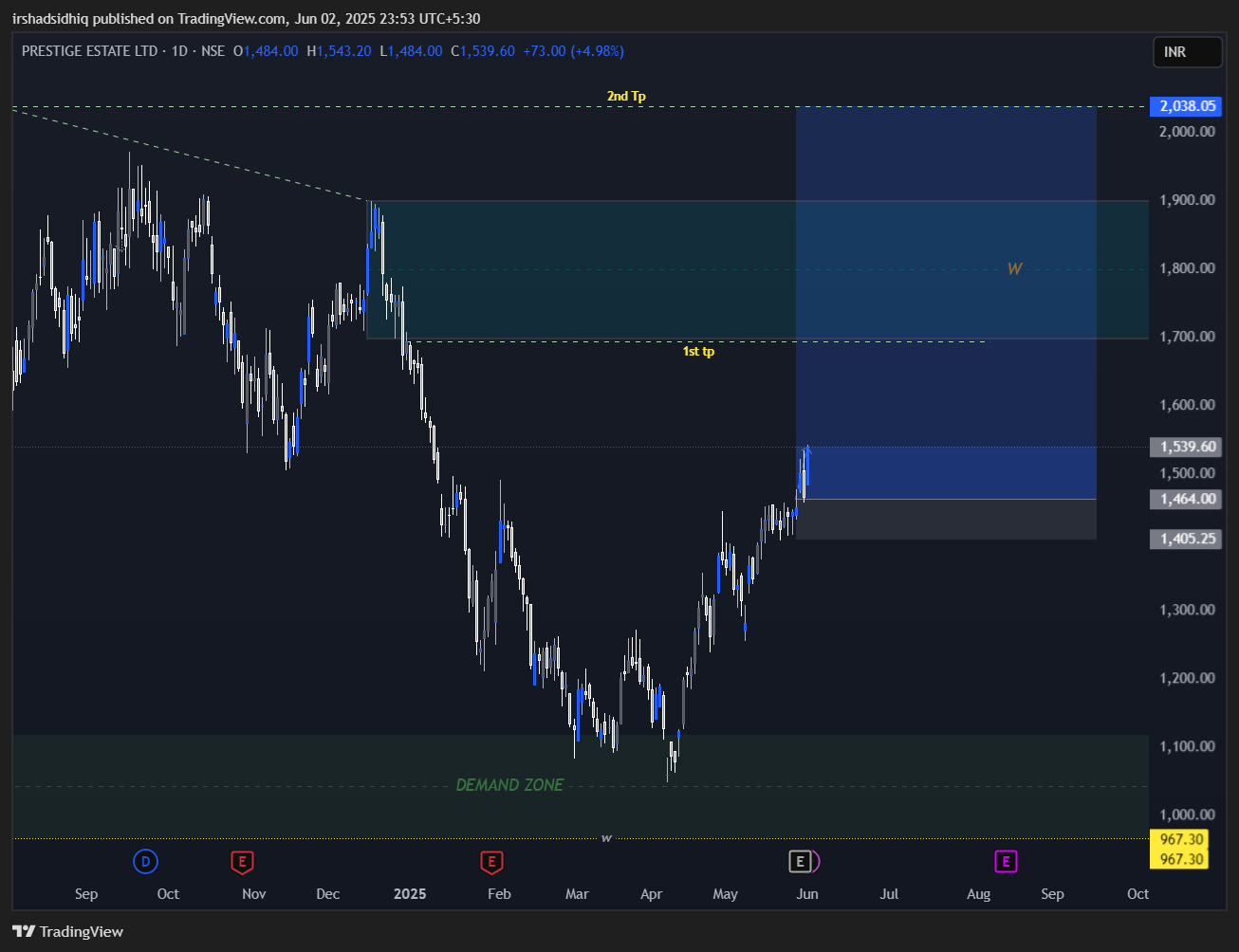
Task: Click the 'Sep' label at time axis start
Action: pos(86,894)
